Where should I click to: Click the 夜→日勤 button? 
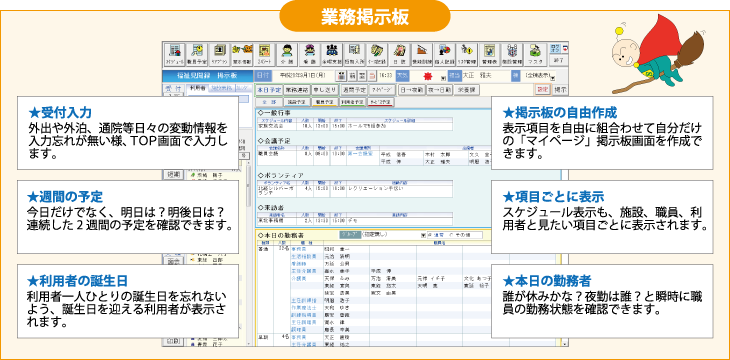pos(439,90)
